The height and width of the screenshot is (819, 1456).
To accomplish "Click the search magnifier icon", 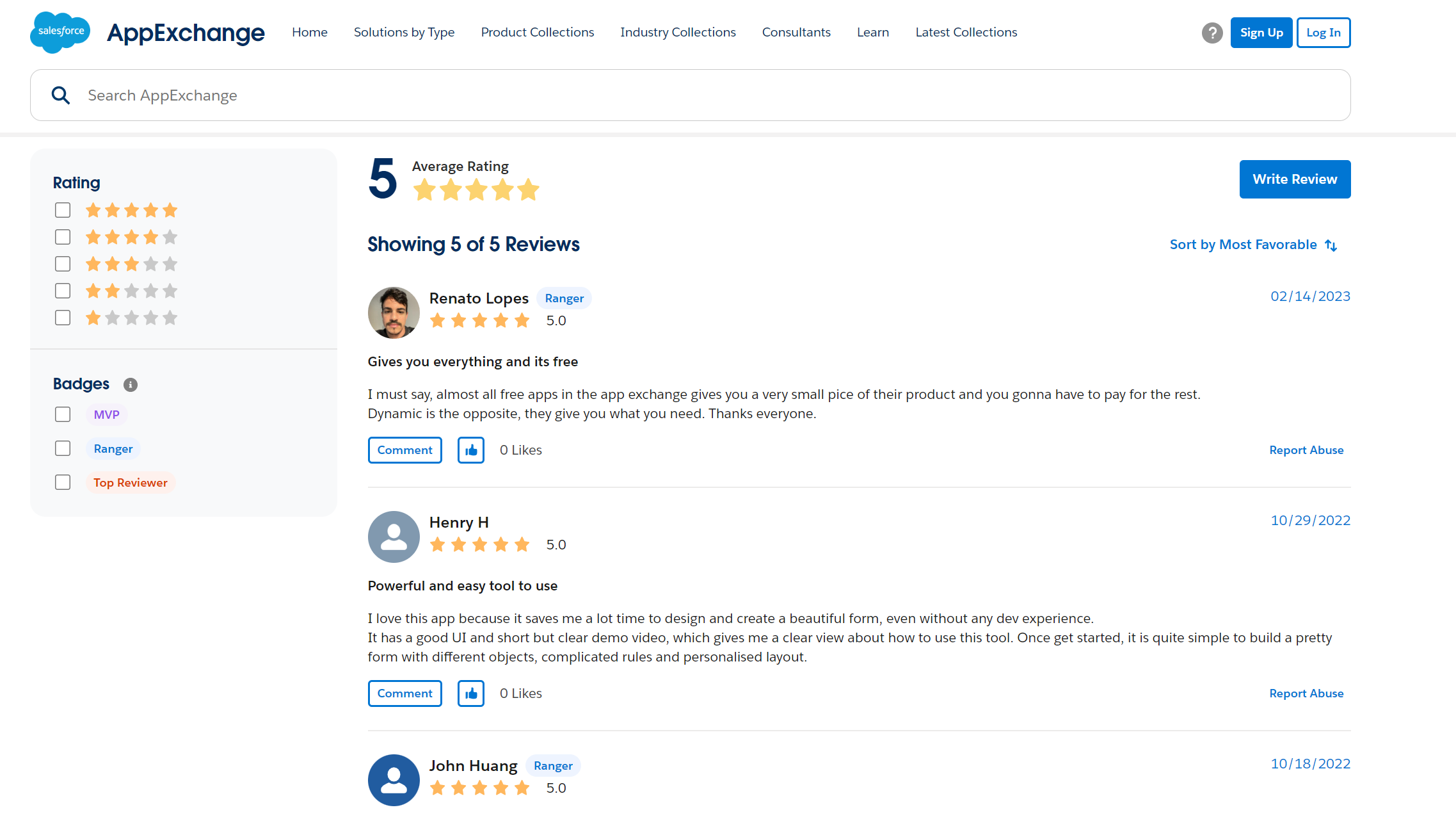I will [x=61, y=95].
